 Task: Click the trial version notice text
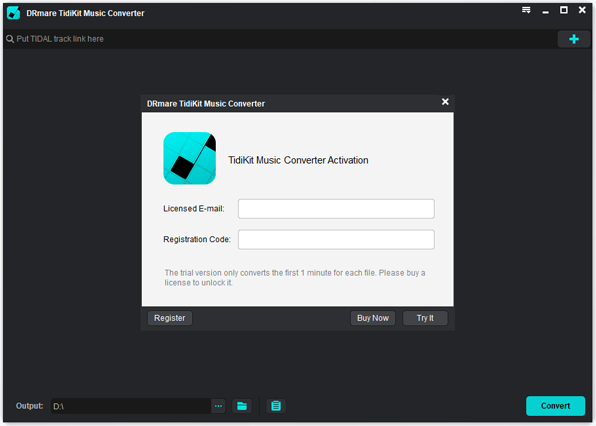coord(295,278)
